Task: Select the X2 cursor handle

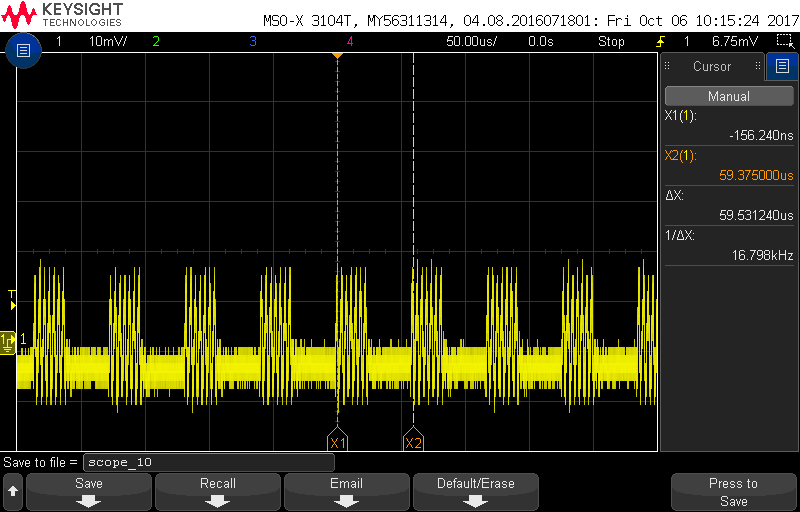Action: click(x=413, y=439)
